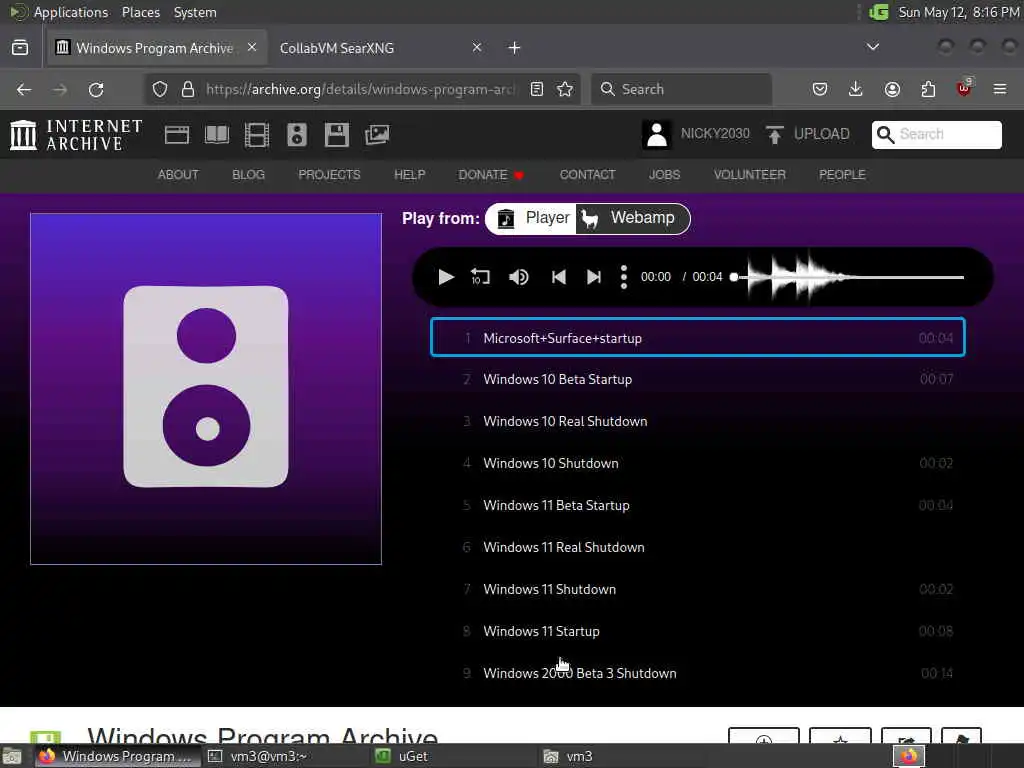Skip to previous track
The image size is (1024, 768).
pyautogui.click(x=558, y=277)
